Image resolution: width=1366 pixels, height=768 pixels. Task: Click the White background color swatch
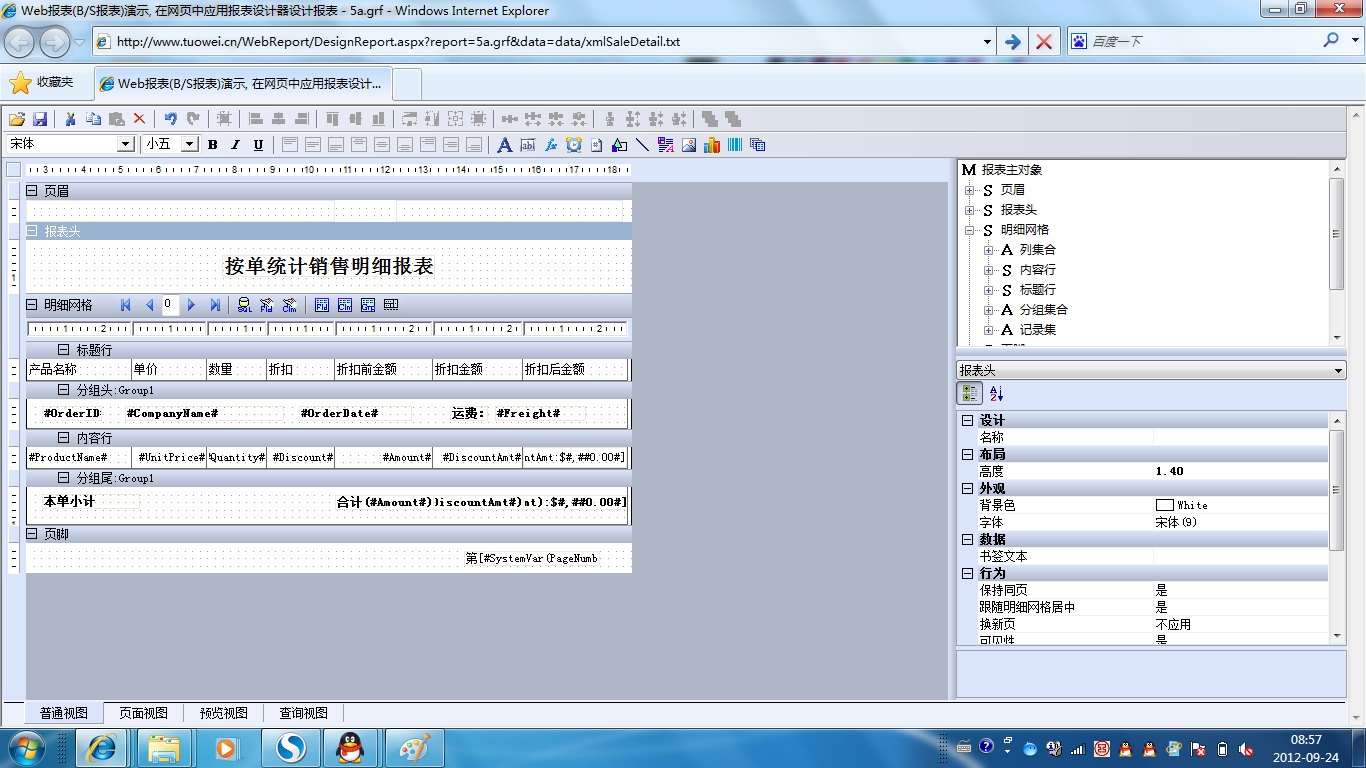click(1164, 505)
